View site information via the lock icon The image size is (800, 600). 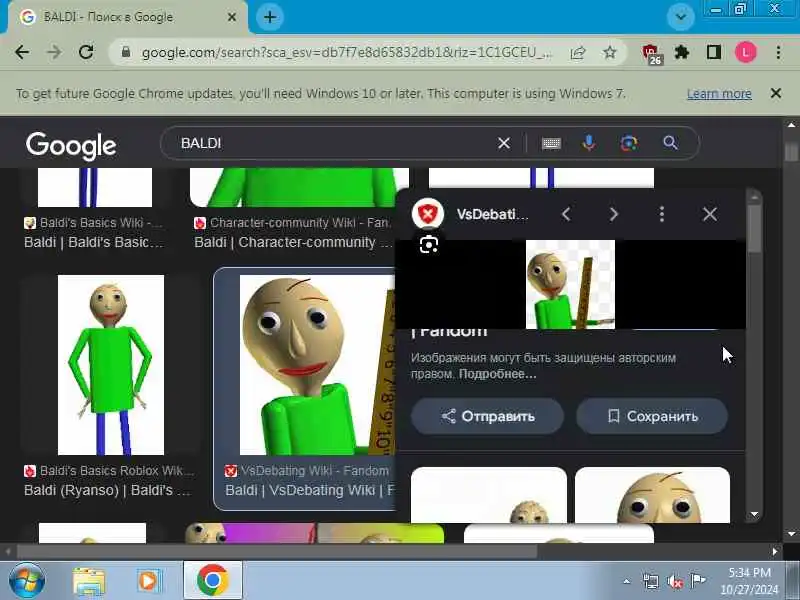[x=126, y=52]
